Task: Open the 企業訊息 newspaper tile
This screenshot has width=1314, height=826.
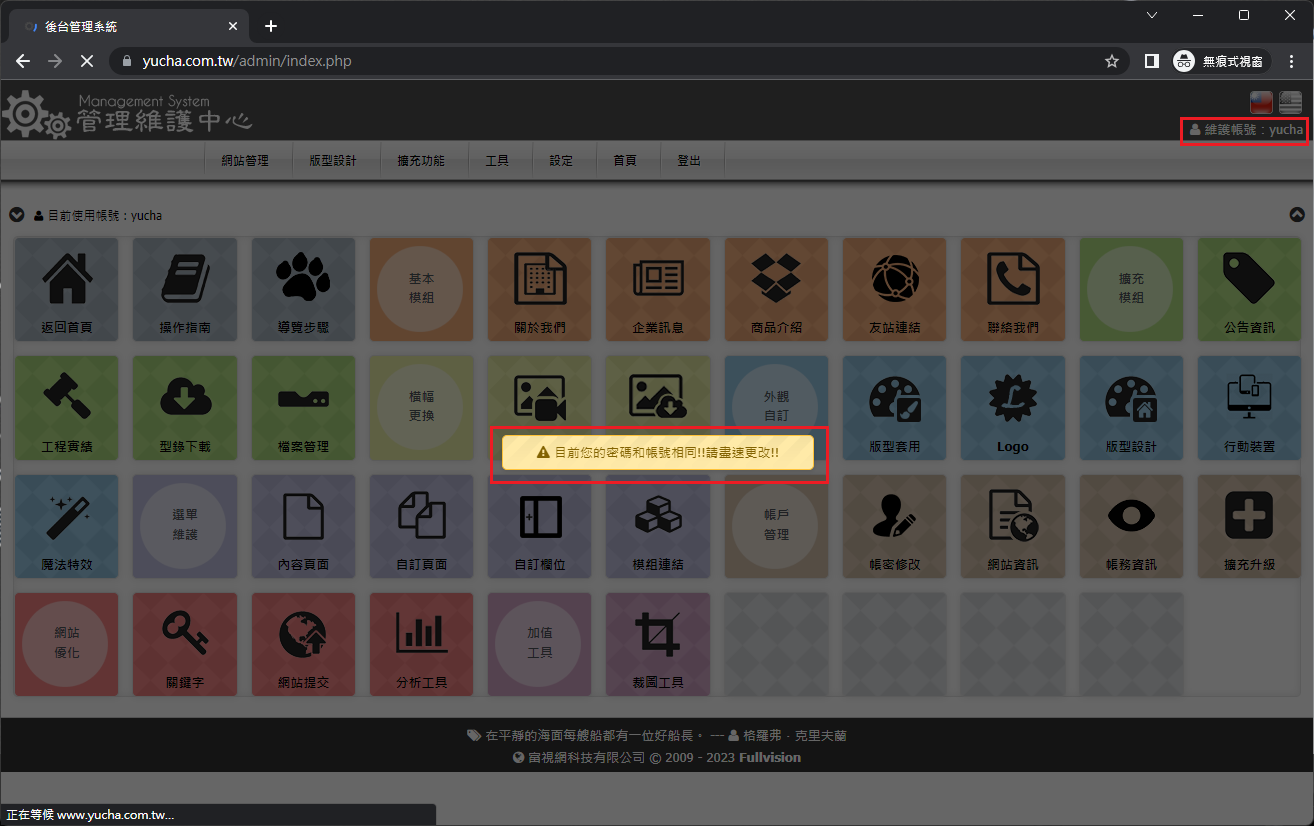Action: coord(658,289)
